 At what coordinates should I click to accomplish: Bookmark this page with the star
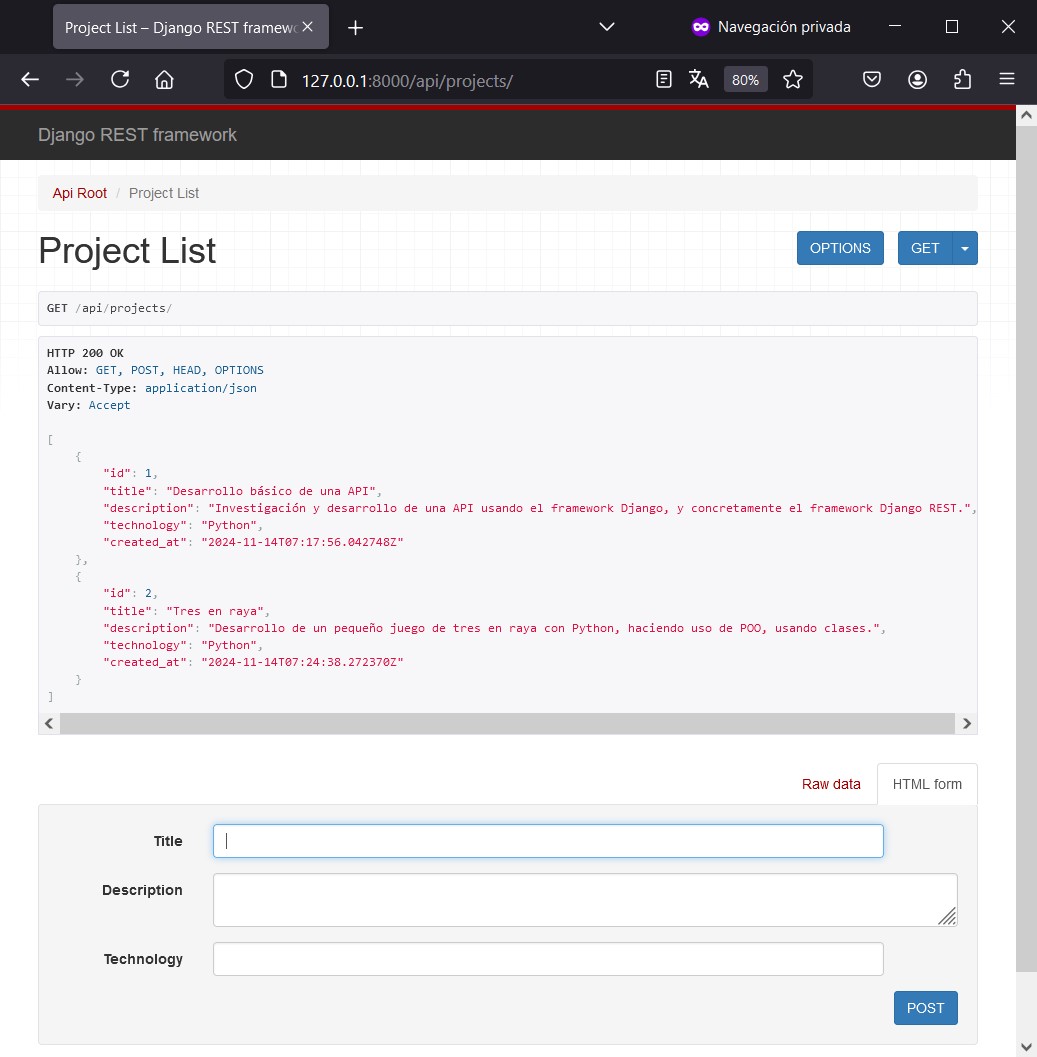click(x=793, y=80)
